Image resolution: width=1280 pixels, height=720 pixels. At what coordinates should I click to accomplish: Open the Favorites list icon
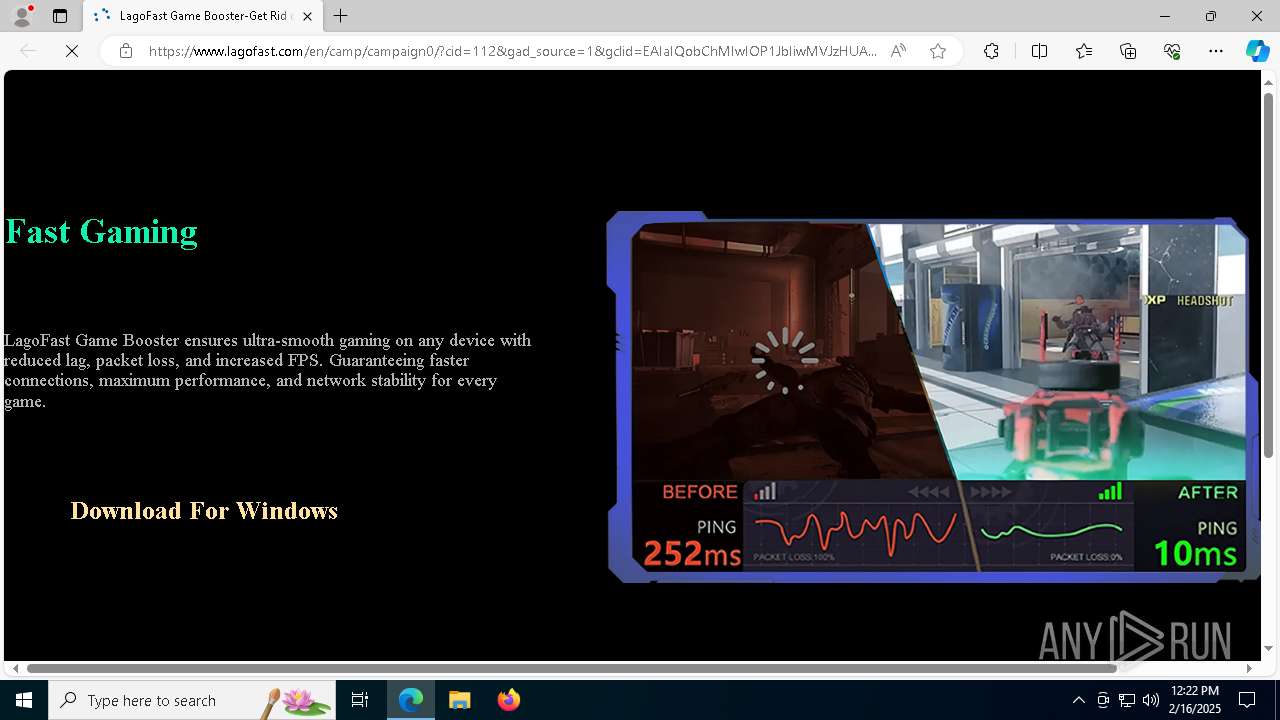(1084, 51)
